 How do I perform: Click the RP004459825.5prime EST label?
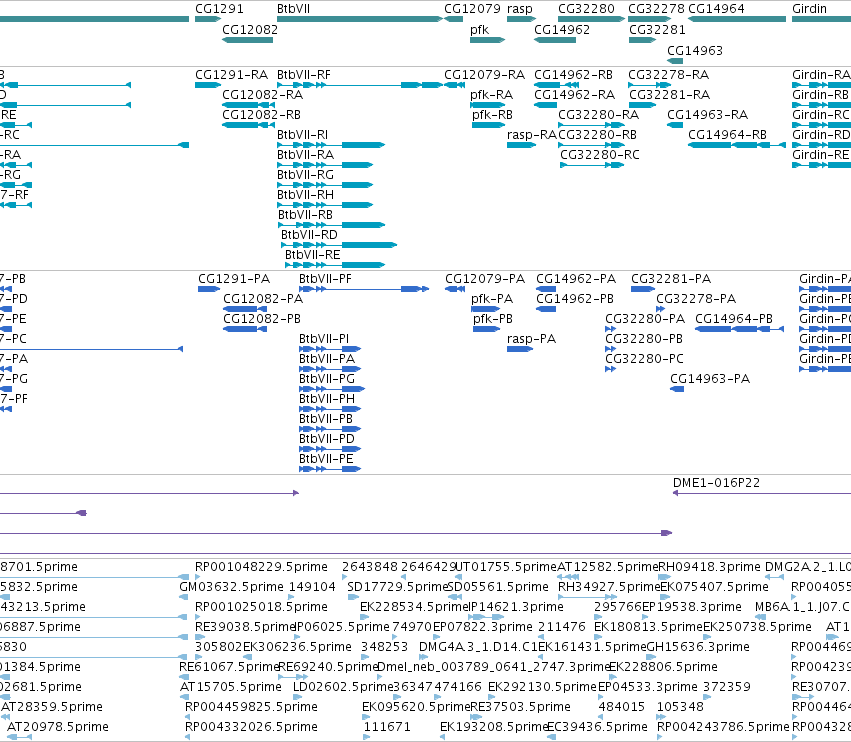(251, 707)
